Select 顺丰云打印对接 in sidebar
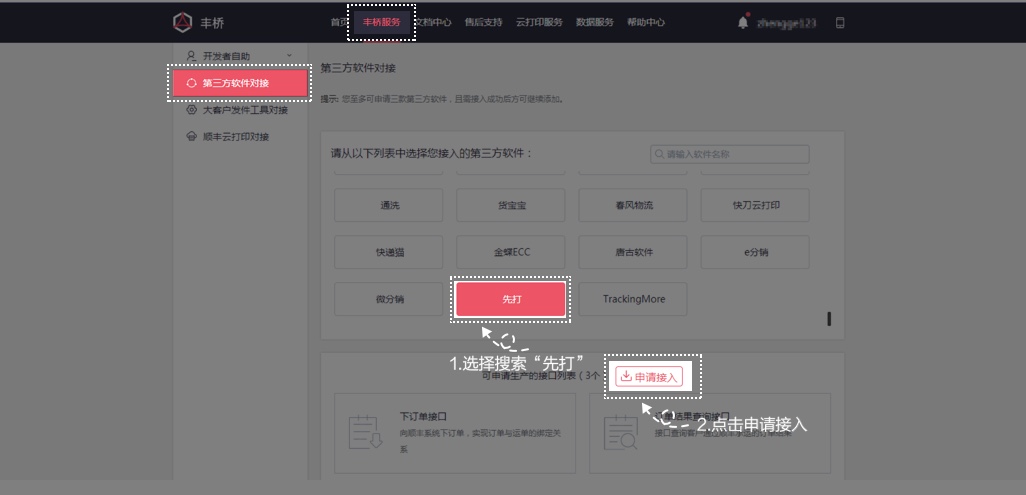The image size is (1026, 495). pos(240,137)
